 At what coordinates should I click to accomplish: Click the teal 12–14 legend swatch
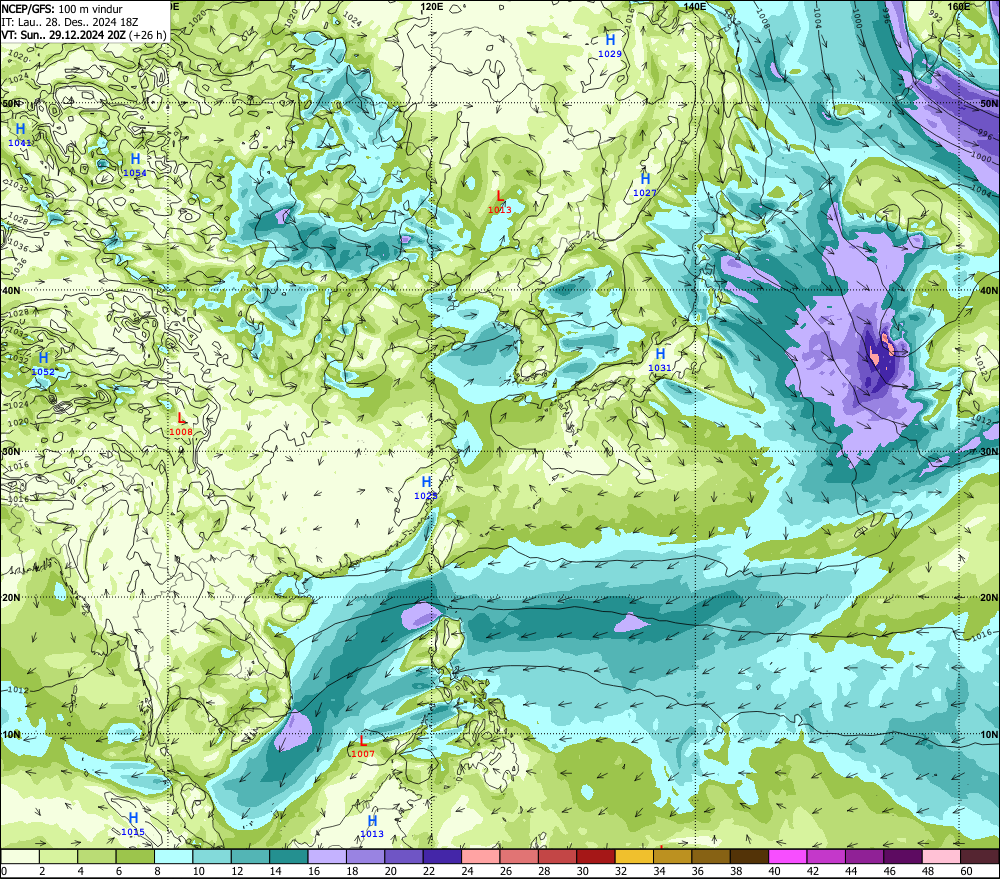coord(251,856)
